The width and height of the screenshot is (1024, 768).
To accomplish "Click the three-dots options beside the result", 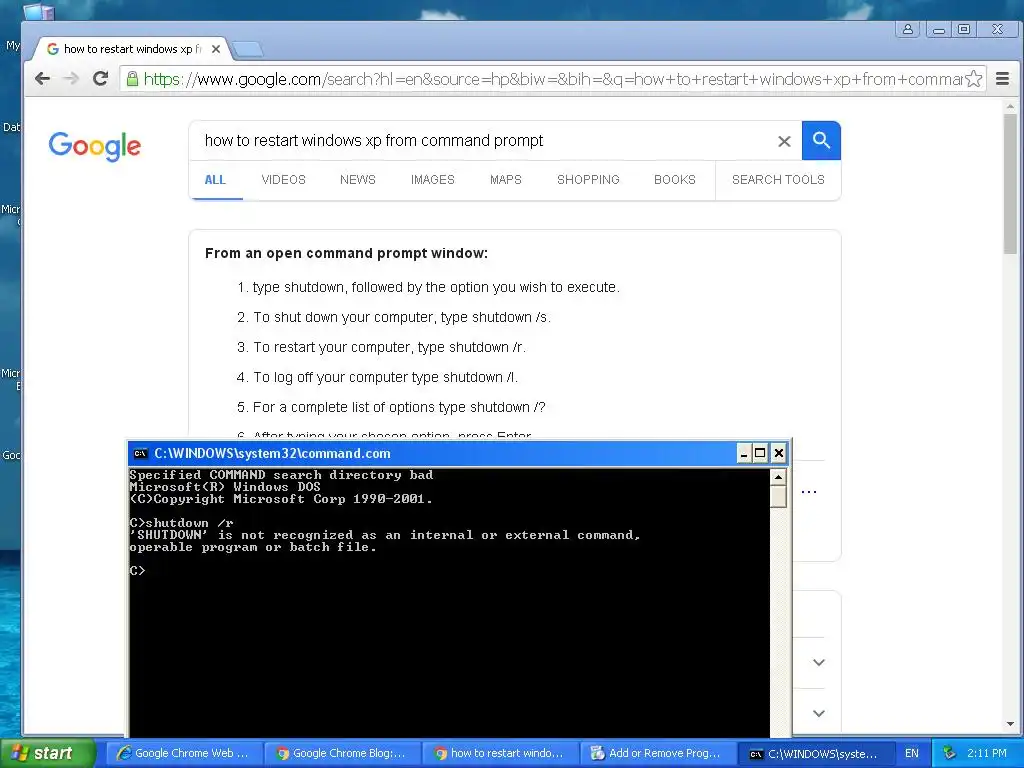I will pyautogui.click(x=808, y=492).
